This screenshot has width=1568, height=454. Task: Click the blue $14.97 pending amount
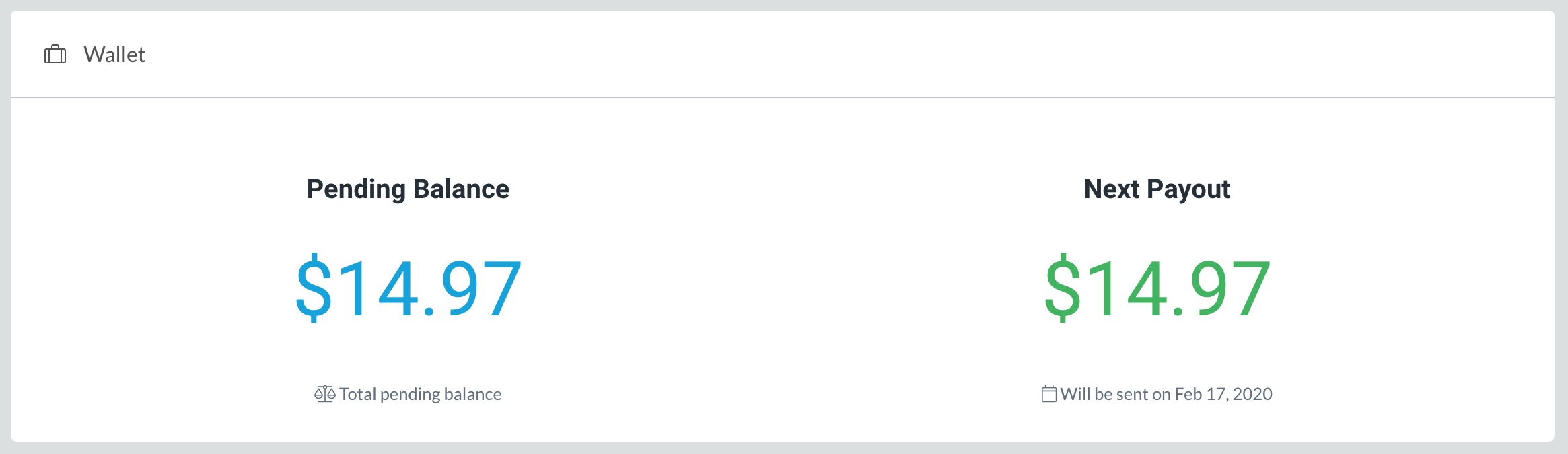click(408, 288)
